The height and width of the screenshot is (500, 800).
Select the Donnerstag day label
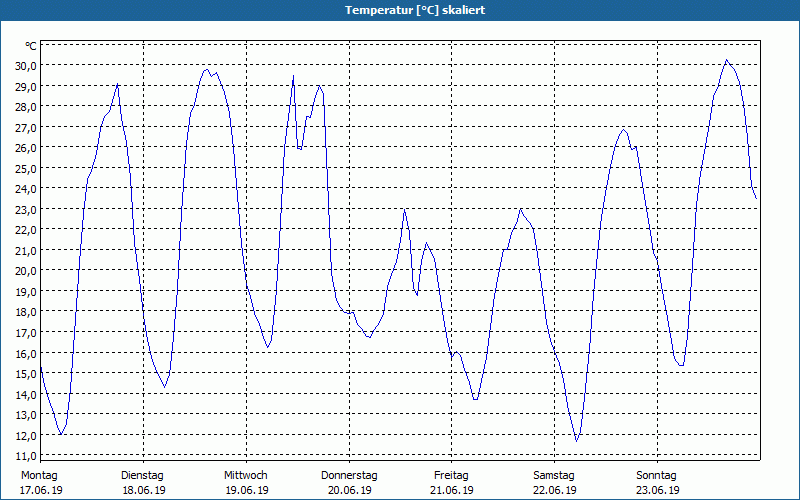pyautogui.click(x=349, y=476)
